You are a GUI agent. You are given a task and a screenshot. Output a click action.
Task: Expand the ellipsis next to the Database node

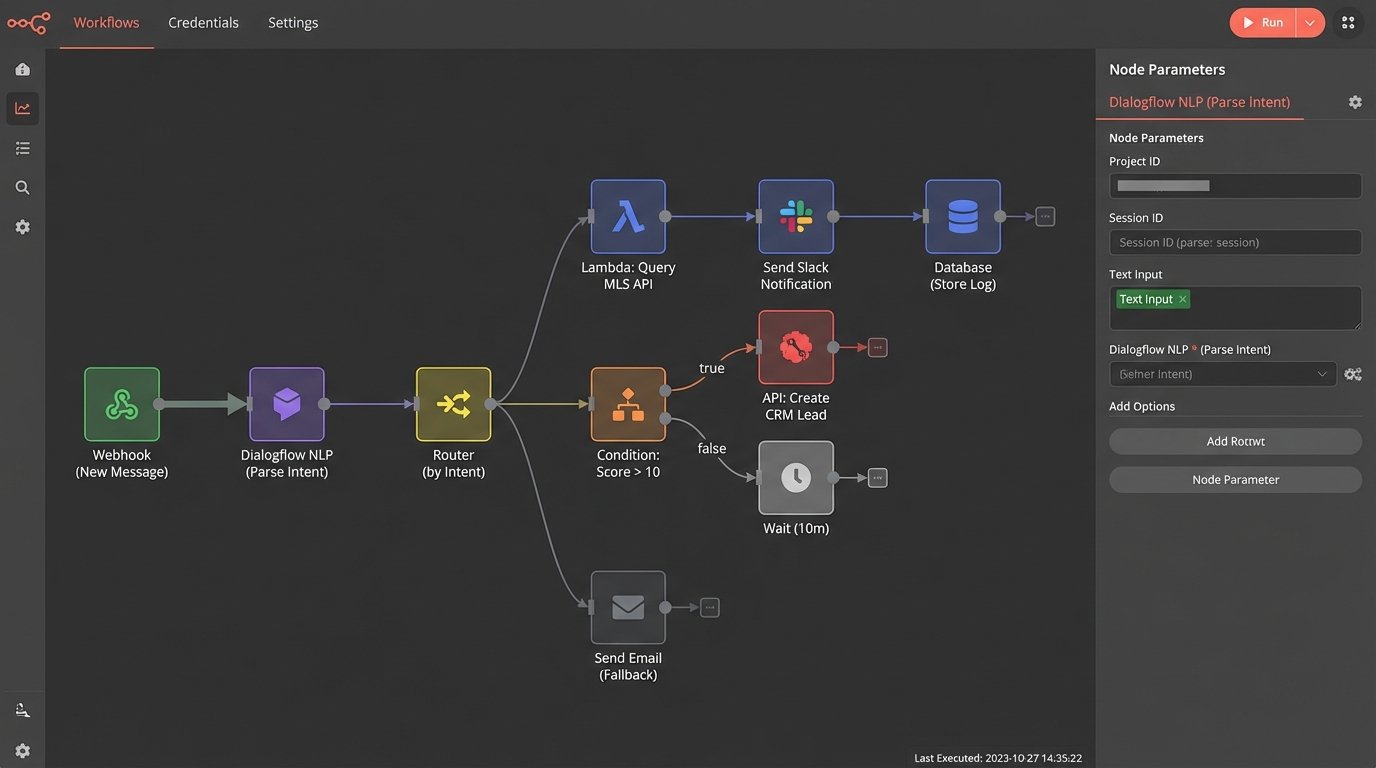[x=1045, y=216]
